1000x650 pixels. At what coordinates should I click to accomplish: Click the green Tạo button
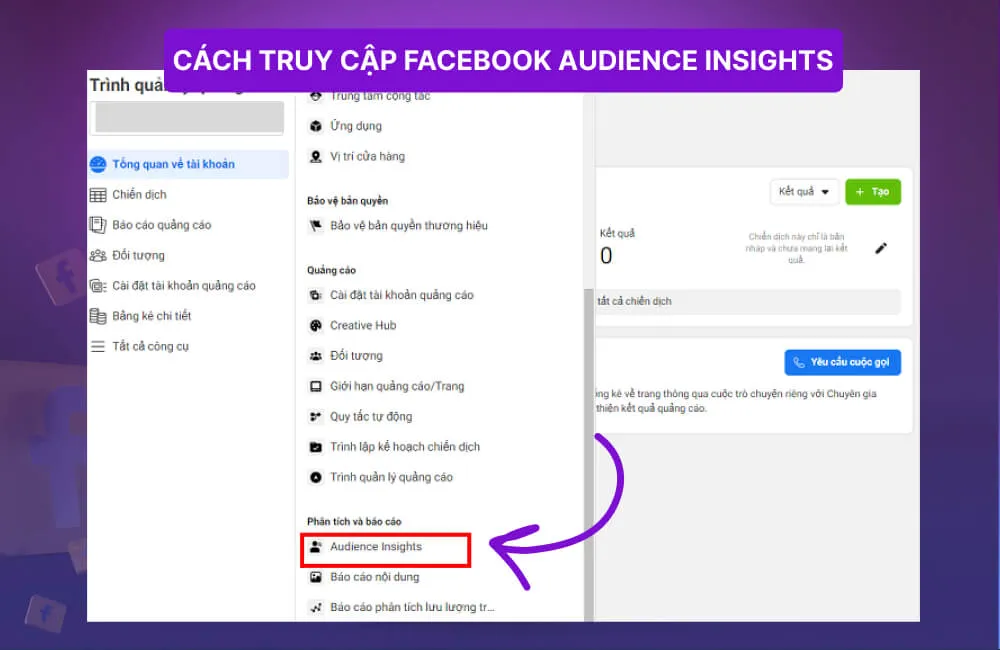pyautogui.click(x=872, y=191)
